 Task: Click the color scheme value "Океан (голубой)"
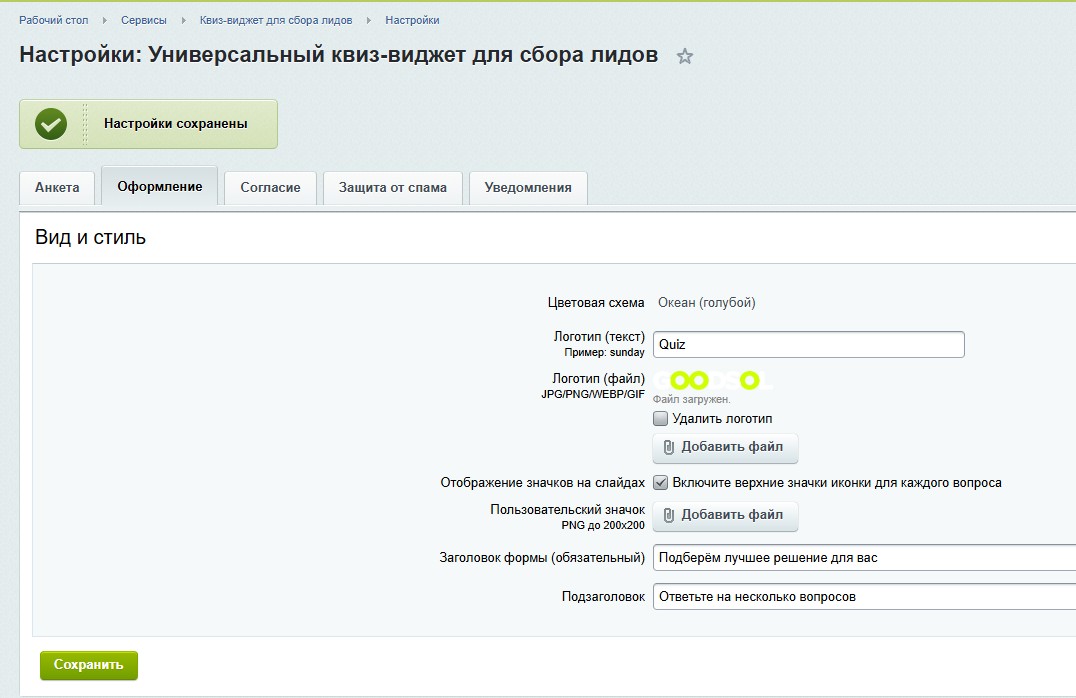pyautogui.click(x=707, y=303)
